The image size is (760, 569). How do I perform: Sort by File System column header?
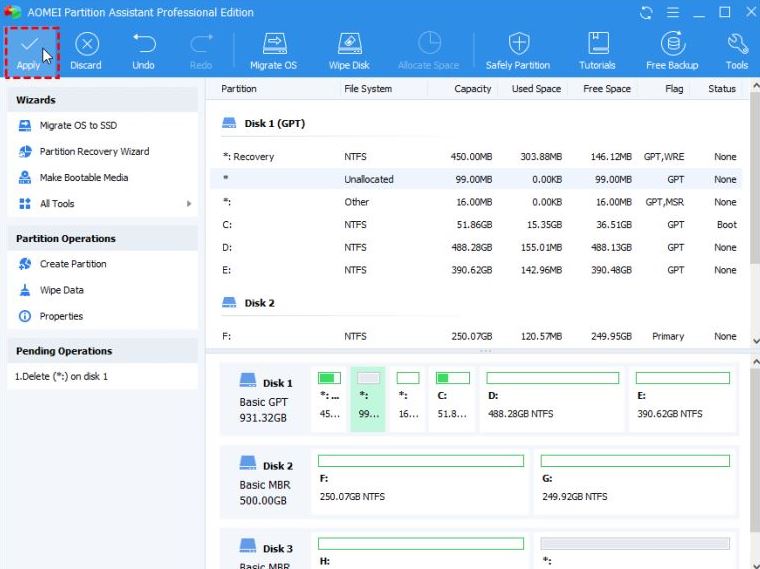tap(368, 89)
